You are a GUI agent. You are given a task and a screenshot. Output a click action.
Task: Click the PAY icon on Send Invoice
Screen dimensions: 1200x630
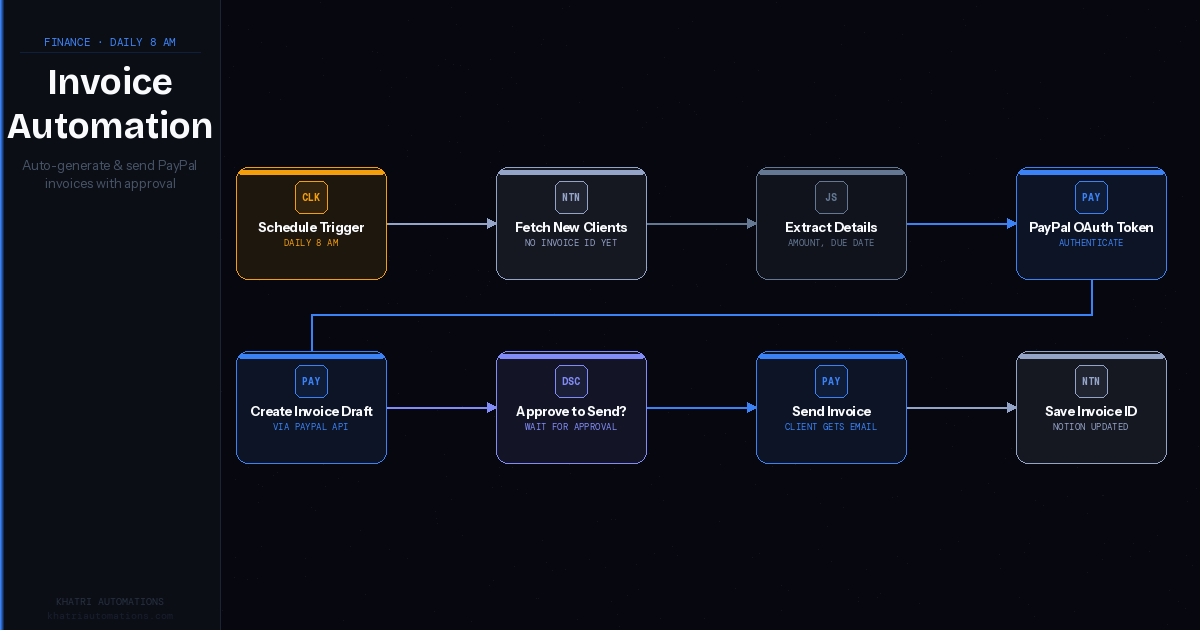click(x=831, y=381)
